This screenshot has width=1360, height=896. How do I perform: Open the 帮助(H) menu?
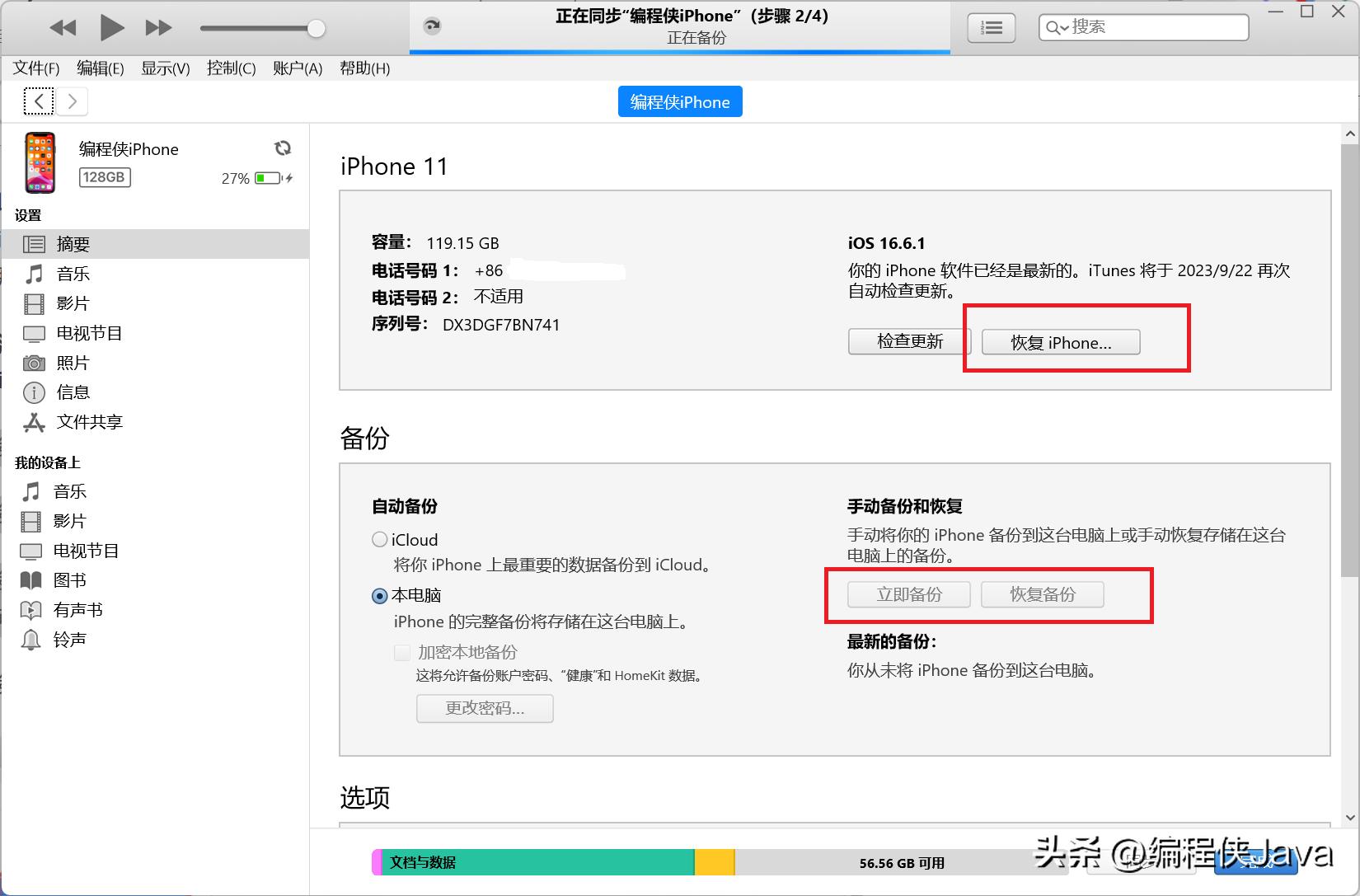click(x=364, y=68)
